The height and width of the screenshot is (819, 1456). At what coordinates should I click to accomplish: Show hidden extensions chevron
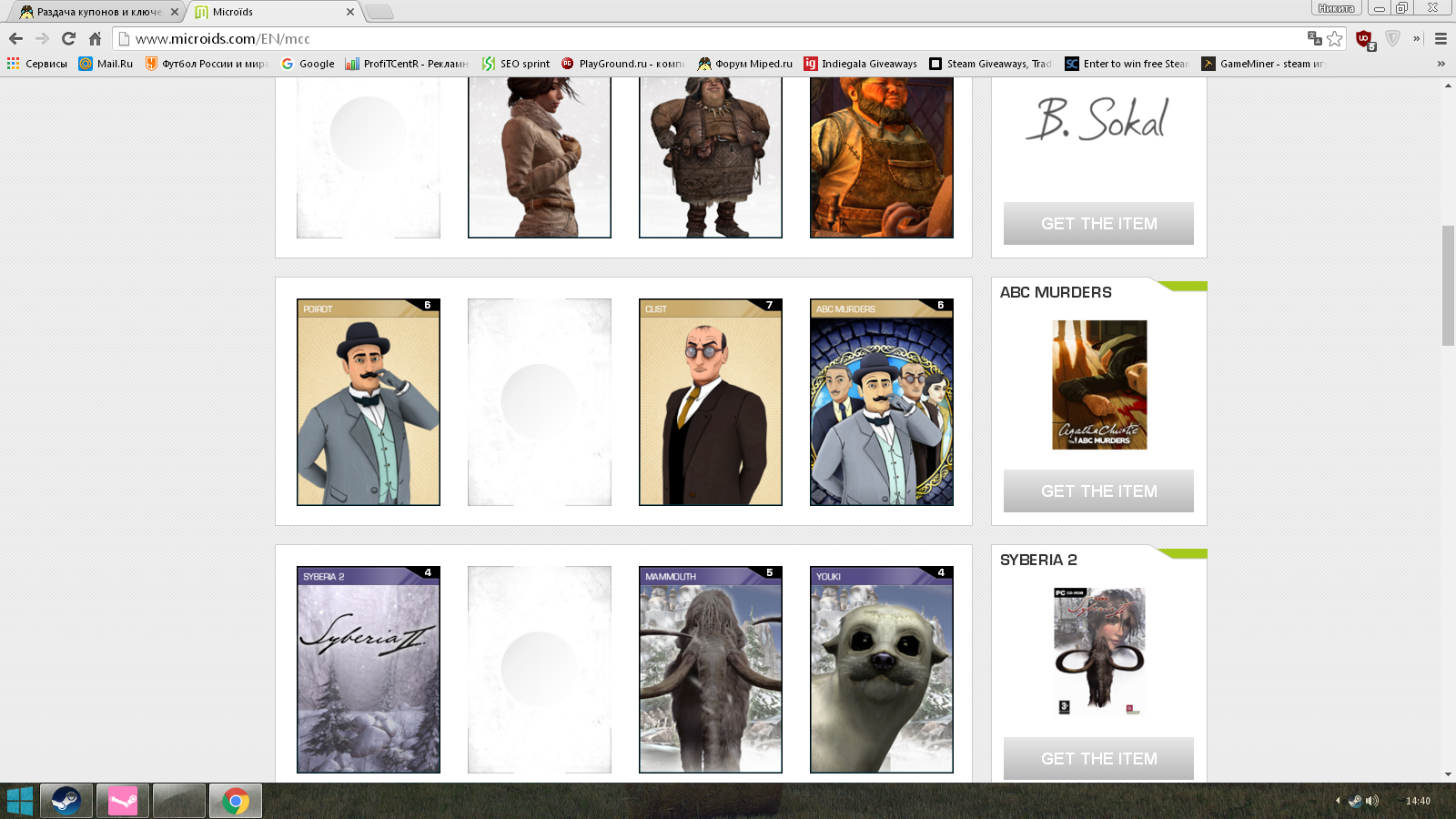[x=1417, y=38]
